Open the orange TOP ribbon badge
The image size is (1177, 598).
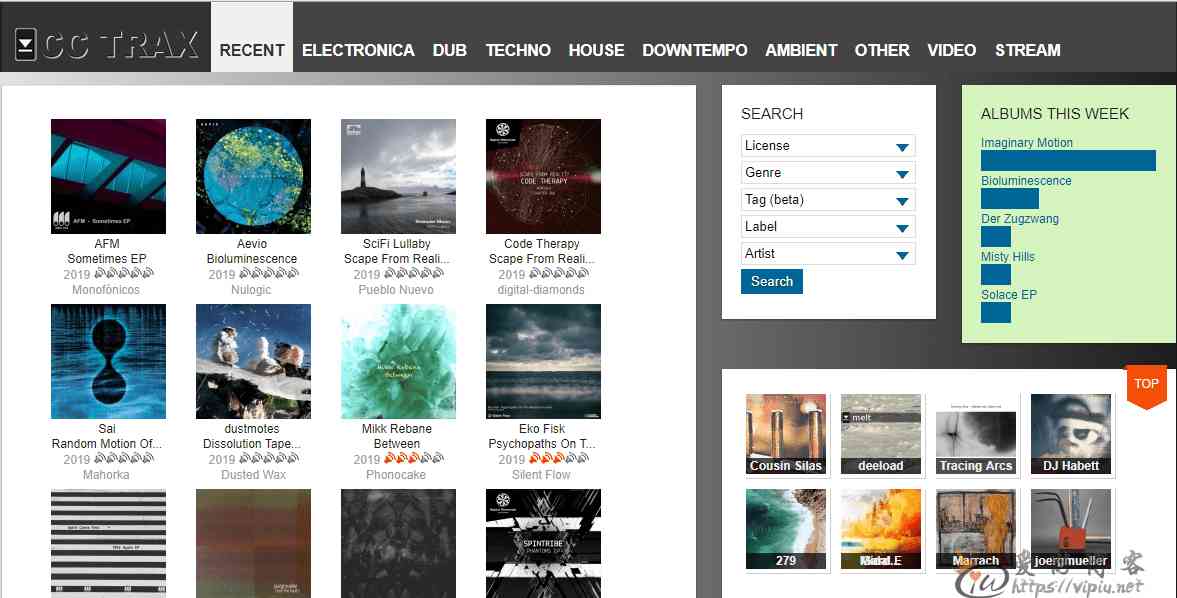(x=1145, y=386)
